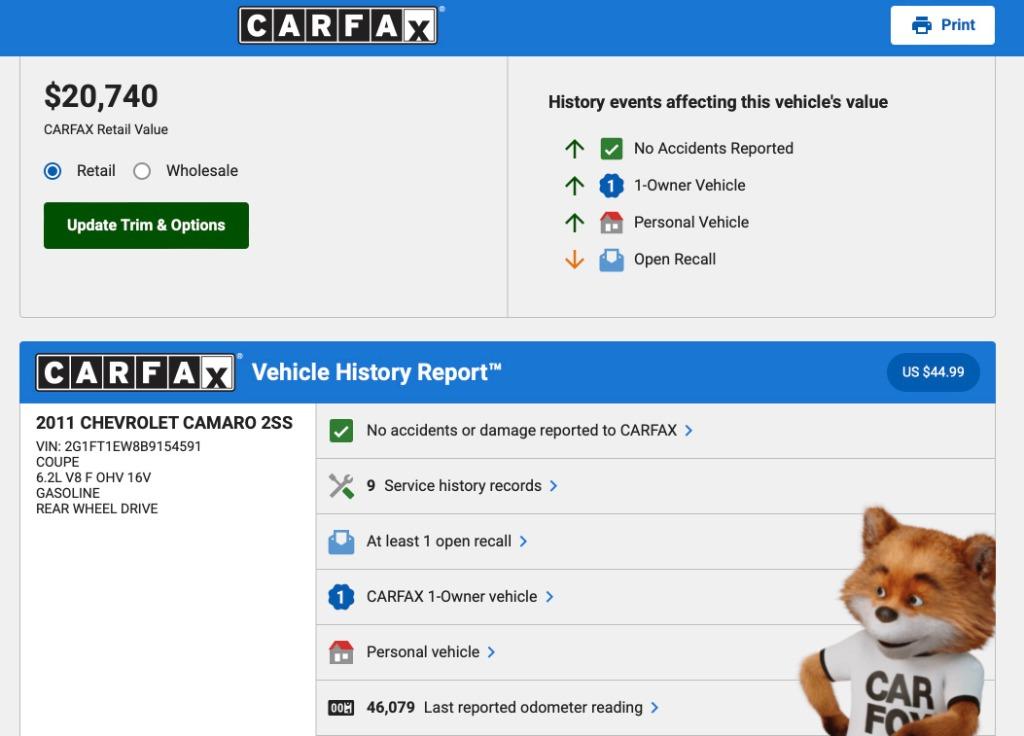Click the $20,740 retail value amount
Image resolution: width=1024 pixels, height=736 pixels.
tap(101, 96)
